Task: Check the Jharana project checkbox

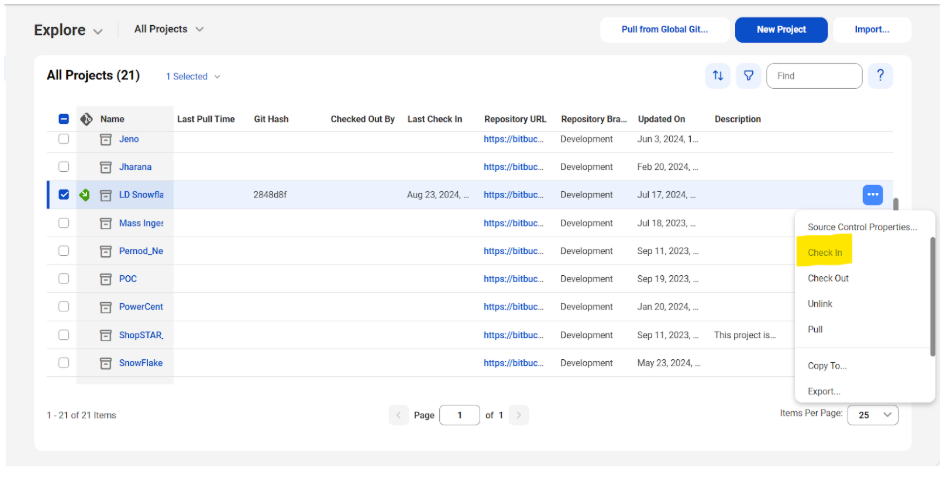Action: pos(64,167)
